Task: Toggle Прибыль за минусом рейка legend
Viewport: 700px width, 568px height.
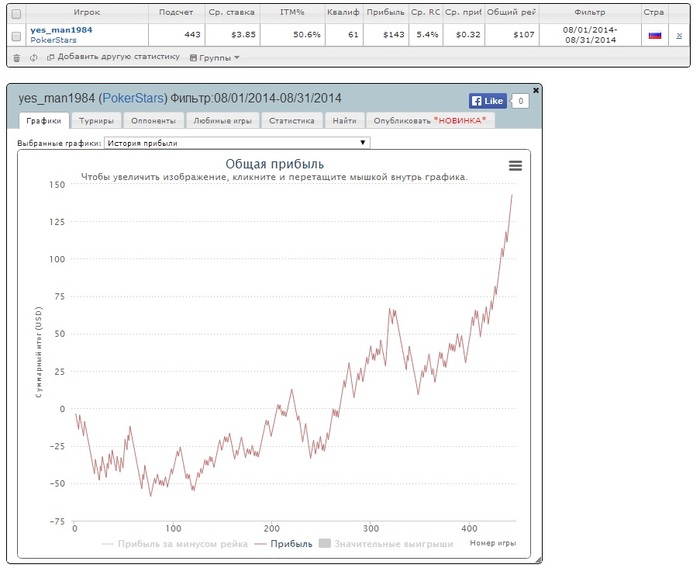Action: [x=175, y=544]
